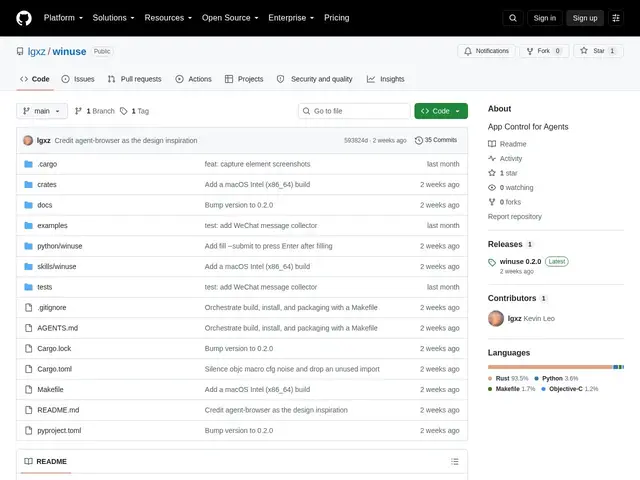
Task: Expand the Open Source menu
Action: click(x=230, y=18)
